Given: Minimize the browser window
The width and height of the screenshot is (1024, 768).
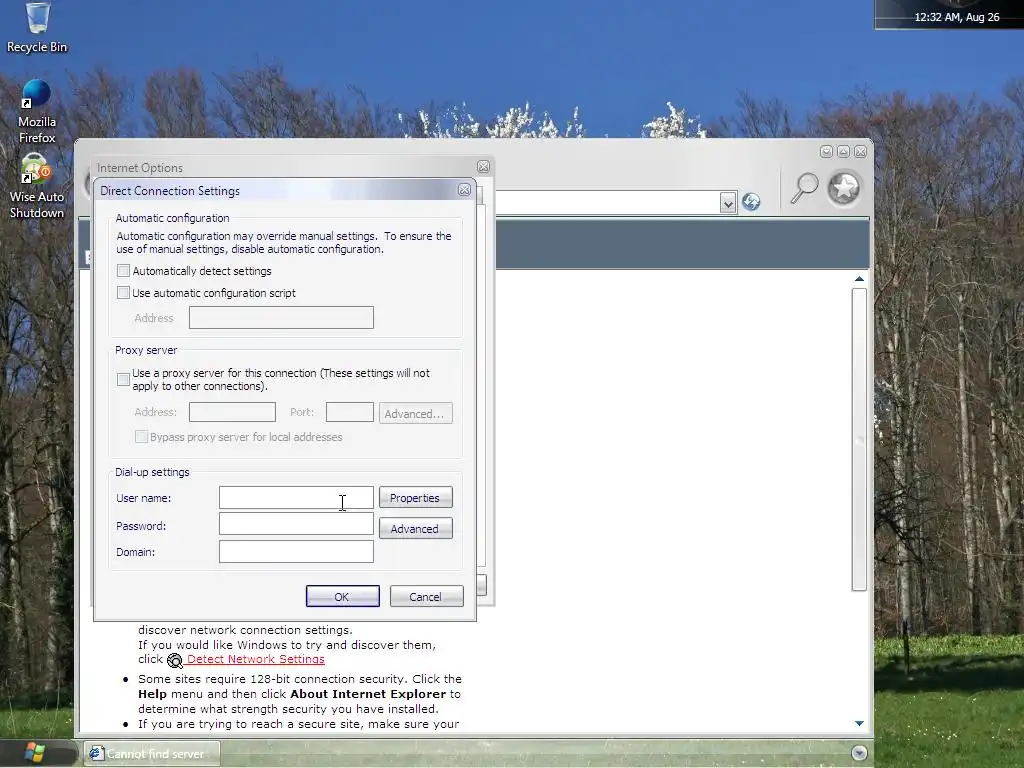Looking at the screenshot, I should tap(826, 152).
